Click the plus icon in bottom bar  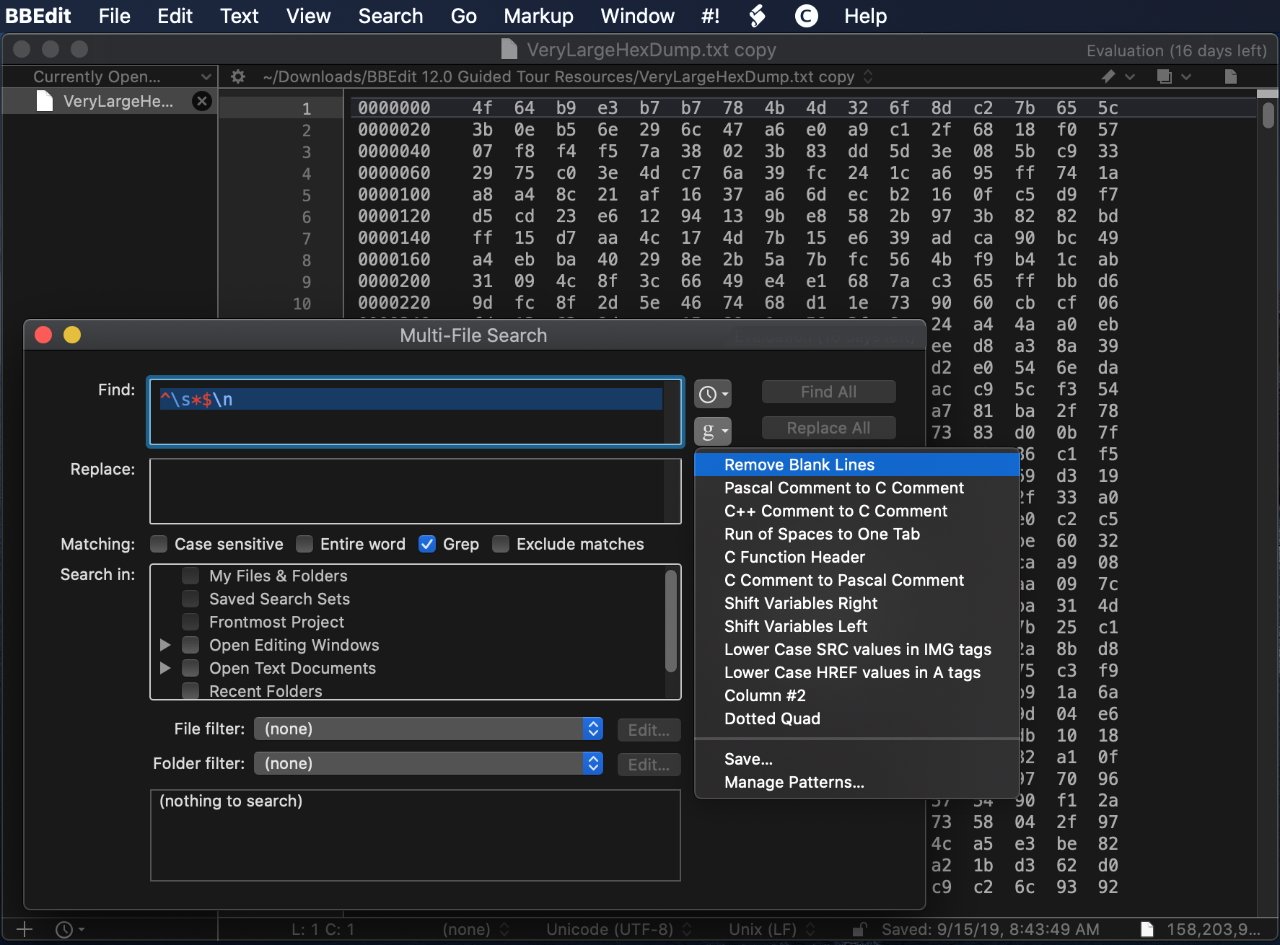25,929
